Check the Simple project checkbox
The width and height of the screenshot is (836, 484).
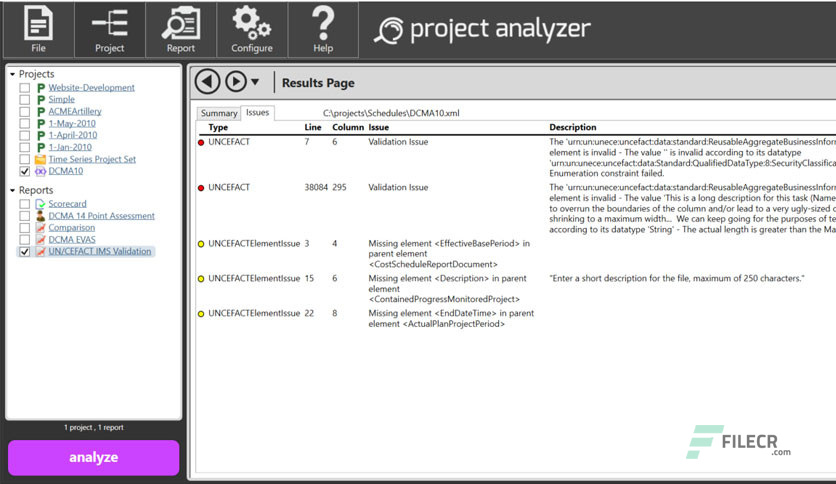25,100
